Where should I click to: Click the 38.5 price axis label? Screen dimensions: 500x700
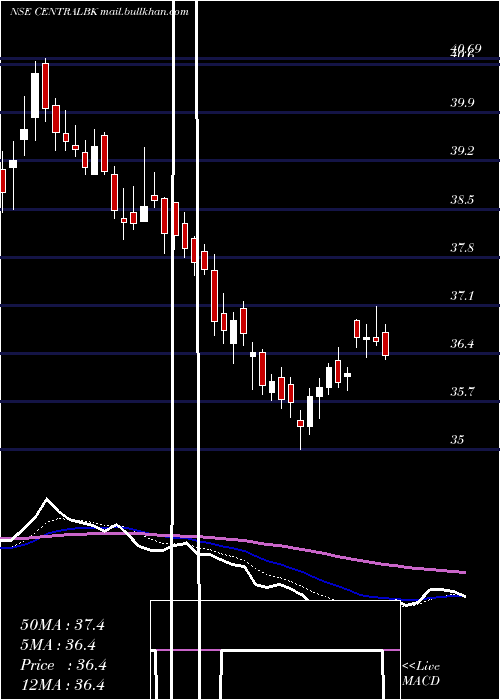[x=462, y=199]
